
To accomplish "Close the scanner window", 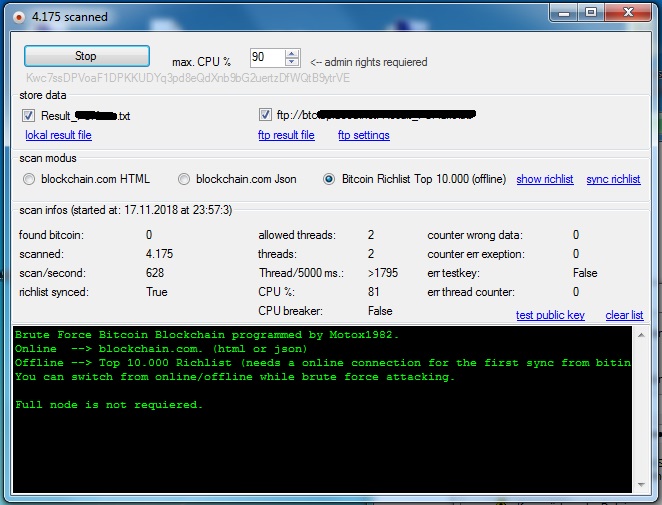I will point(628,12).
